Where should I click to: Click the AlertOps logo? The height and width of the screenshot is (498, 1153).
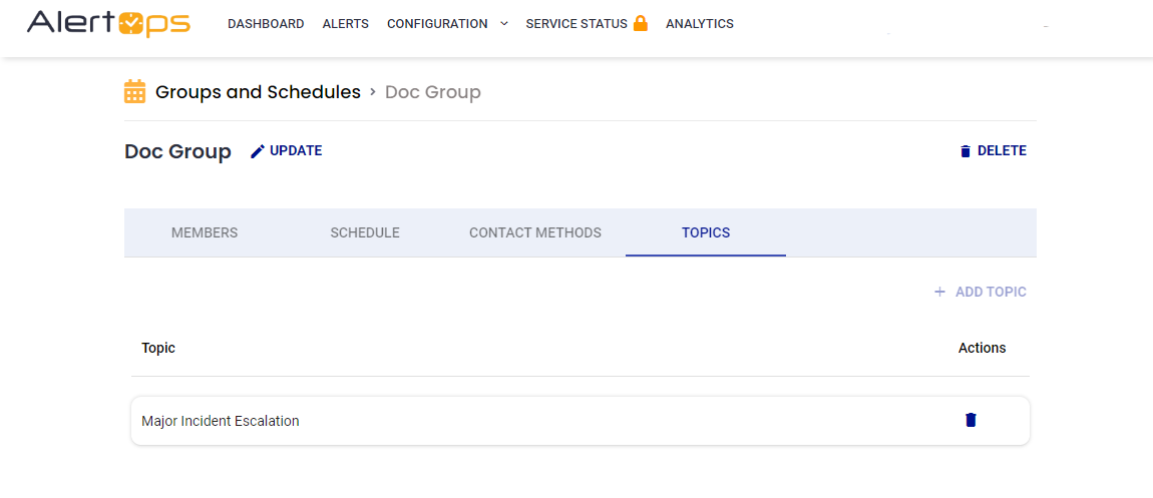[x=108, y=23]
